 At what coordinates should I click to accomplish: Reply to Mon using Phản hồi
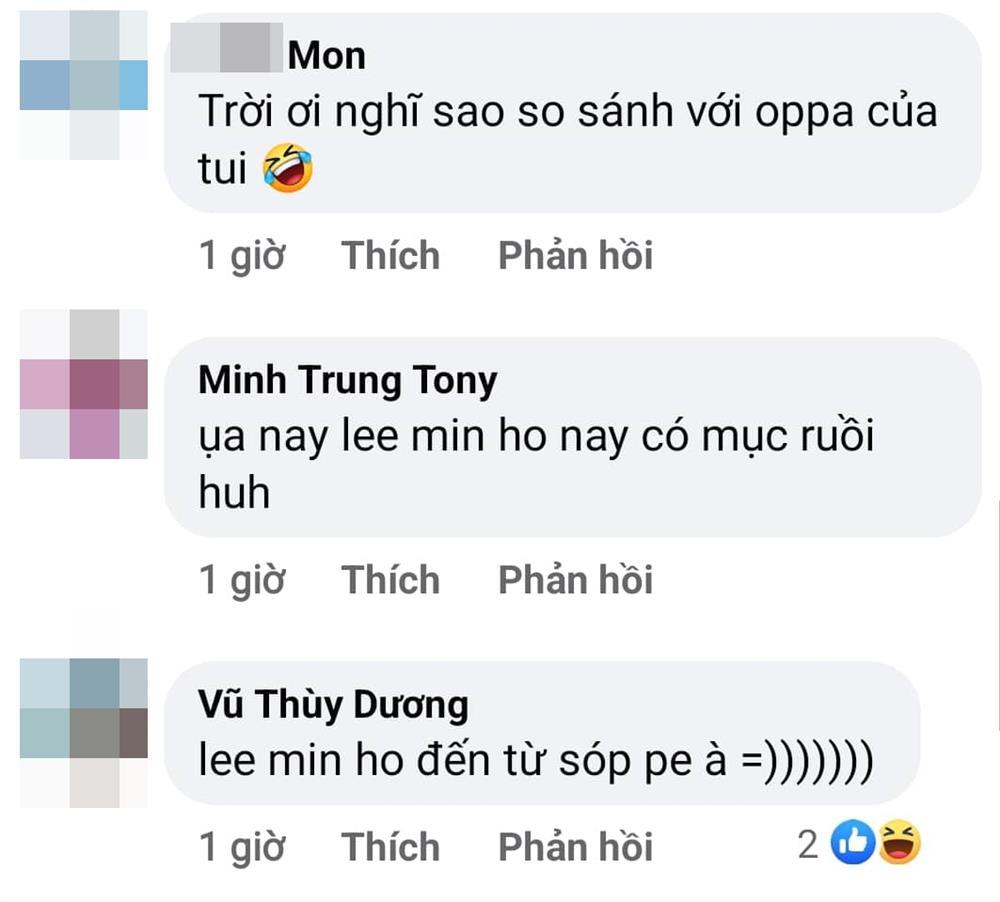(574, 256)
